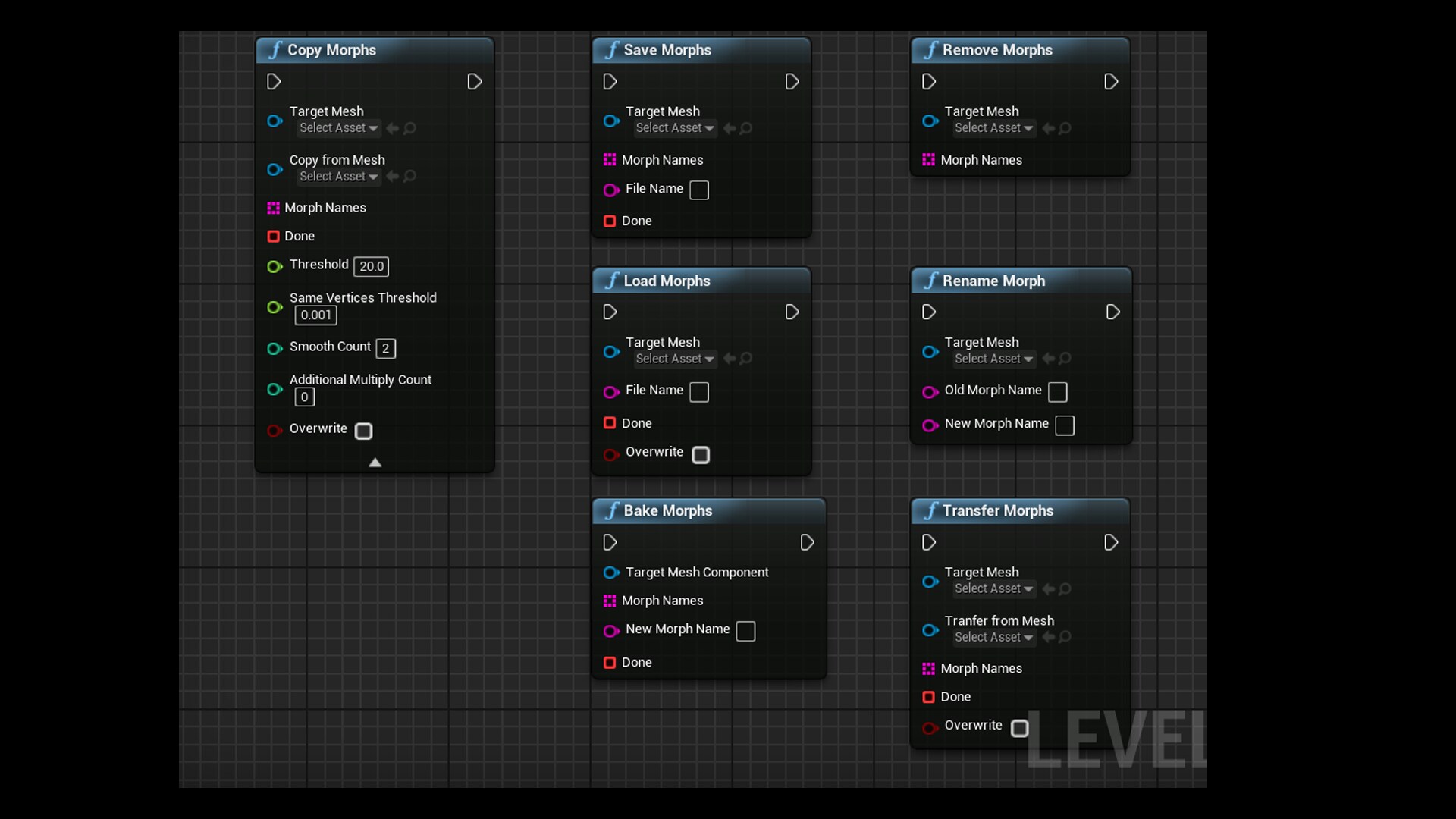This screenshot has height=819, width=1456.
Task: Click Save Morphs output execution pin
Action: (x=792, y=81)
